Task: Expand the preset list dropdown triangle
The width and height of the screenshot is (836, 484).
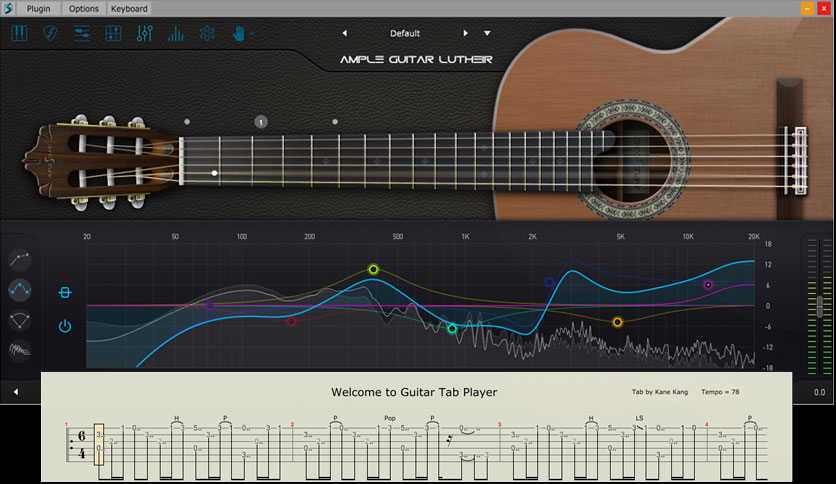Action: 487,33
